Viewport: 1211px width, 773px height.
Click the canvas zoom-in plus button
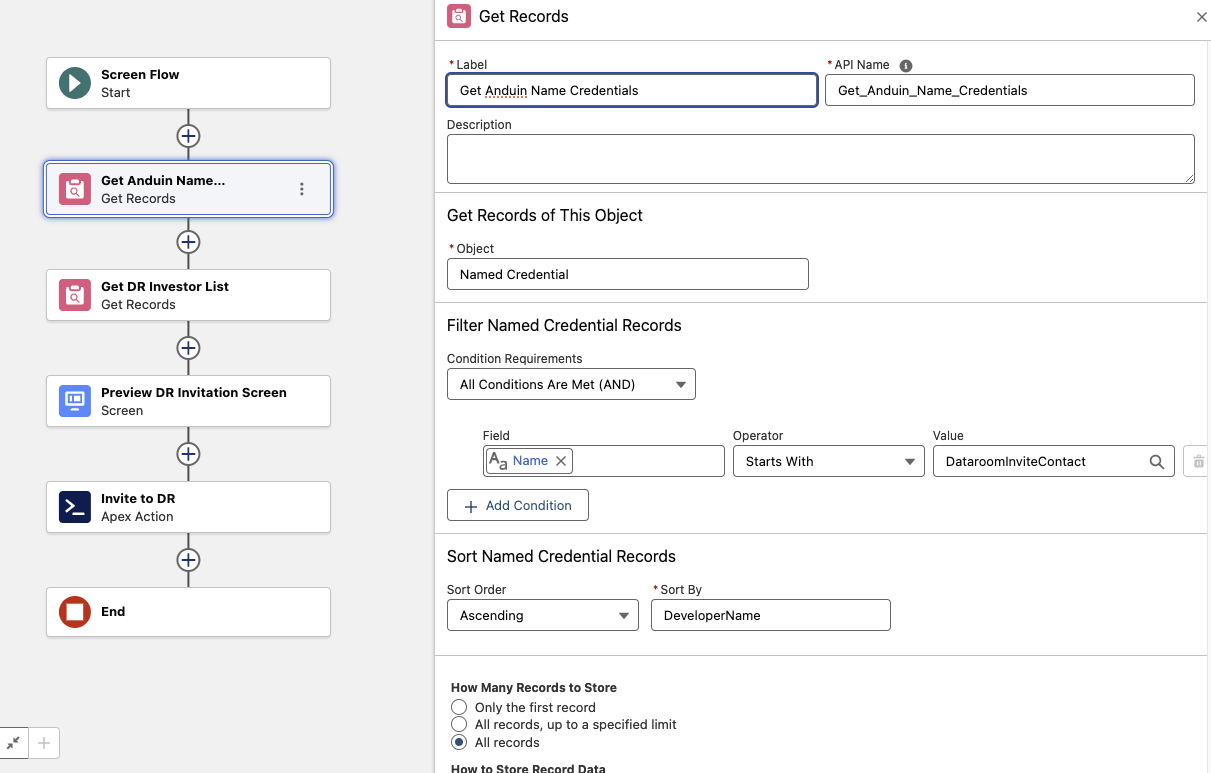click(44, 743)
